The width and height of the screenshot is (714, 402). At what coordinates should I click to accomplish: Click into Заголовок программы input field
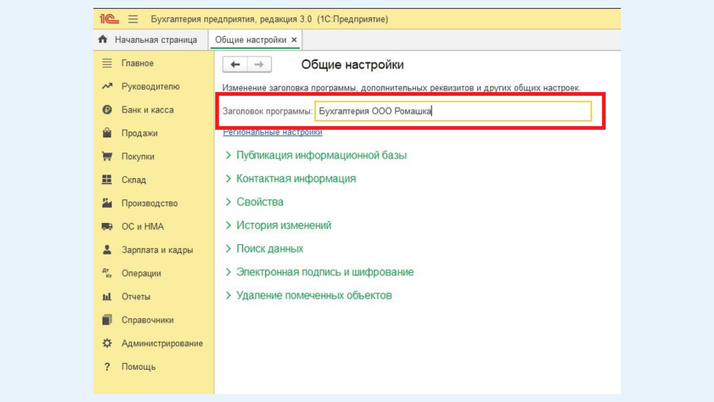[453, 111]
